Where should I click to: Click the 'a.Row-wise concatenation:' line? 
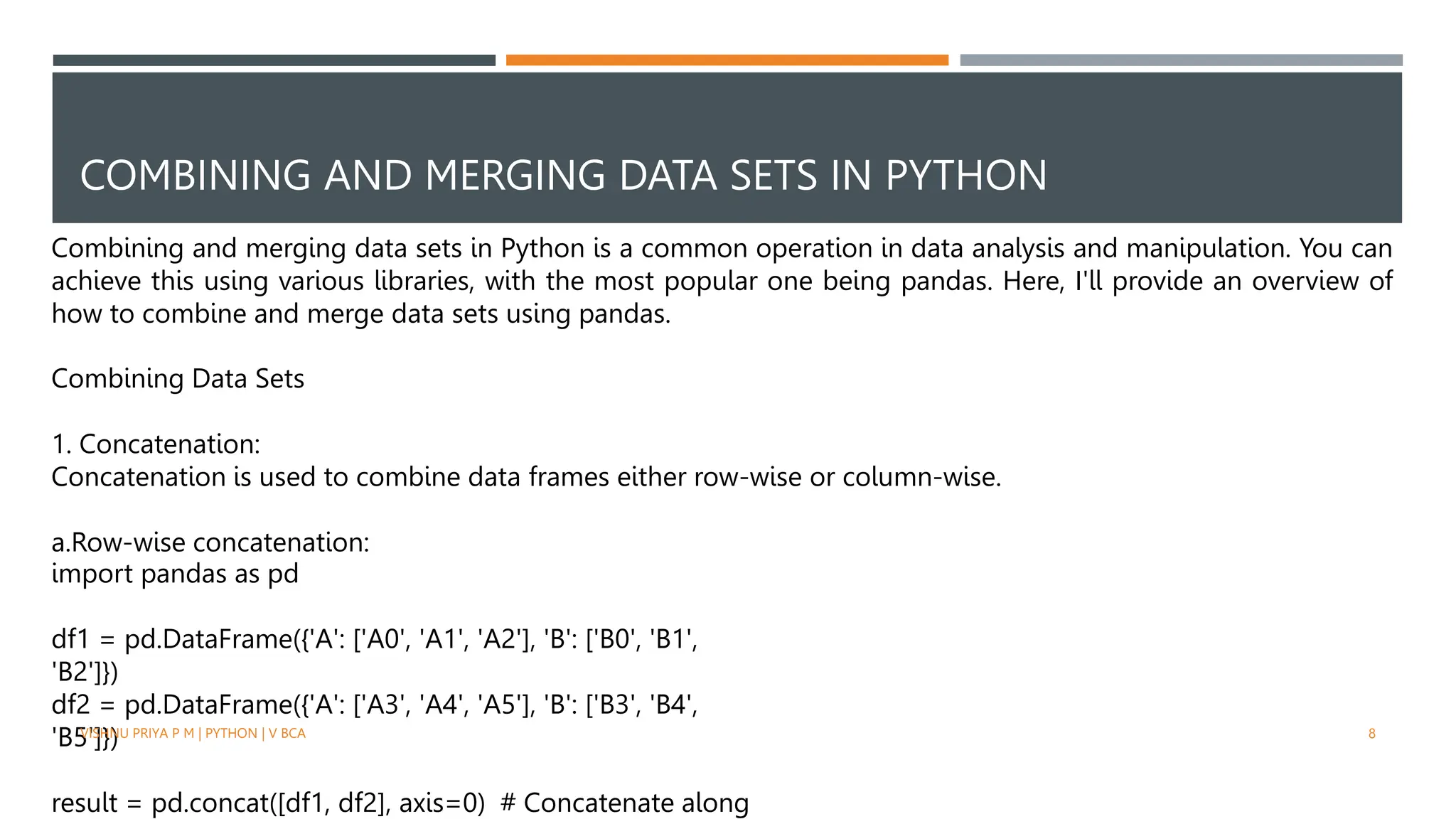click(210, 542)
